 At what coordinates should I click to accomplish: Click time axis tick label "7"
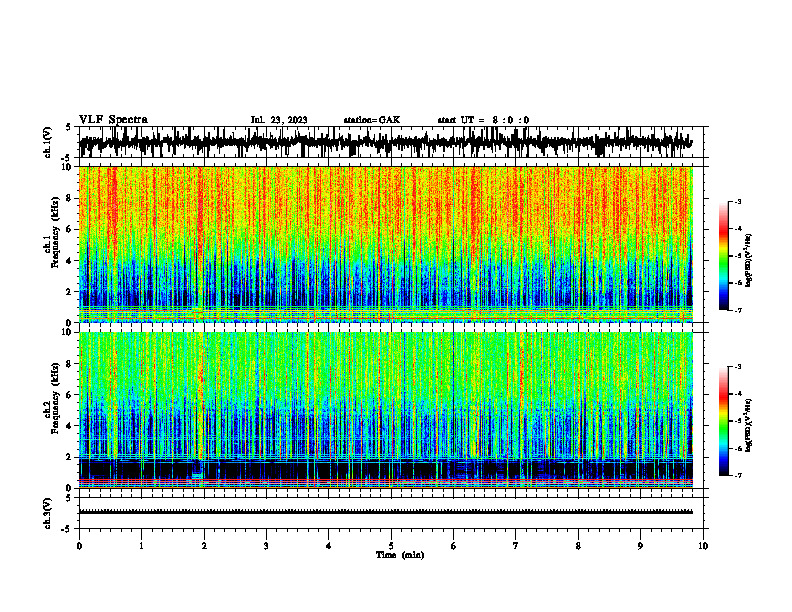click(516, 545)
